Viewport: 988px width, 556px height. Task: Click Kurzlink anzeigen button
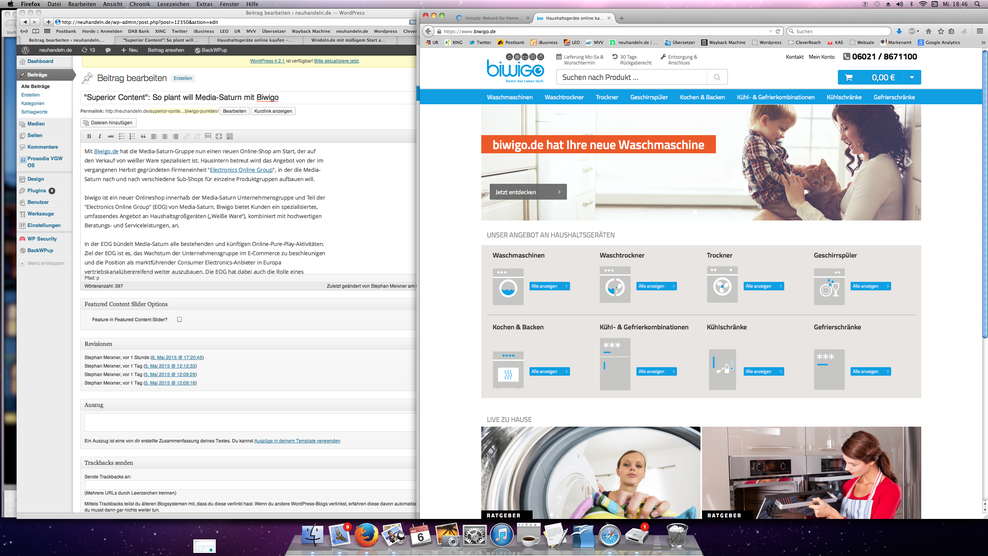tap(273, 111)
